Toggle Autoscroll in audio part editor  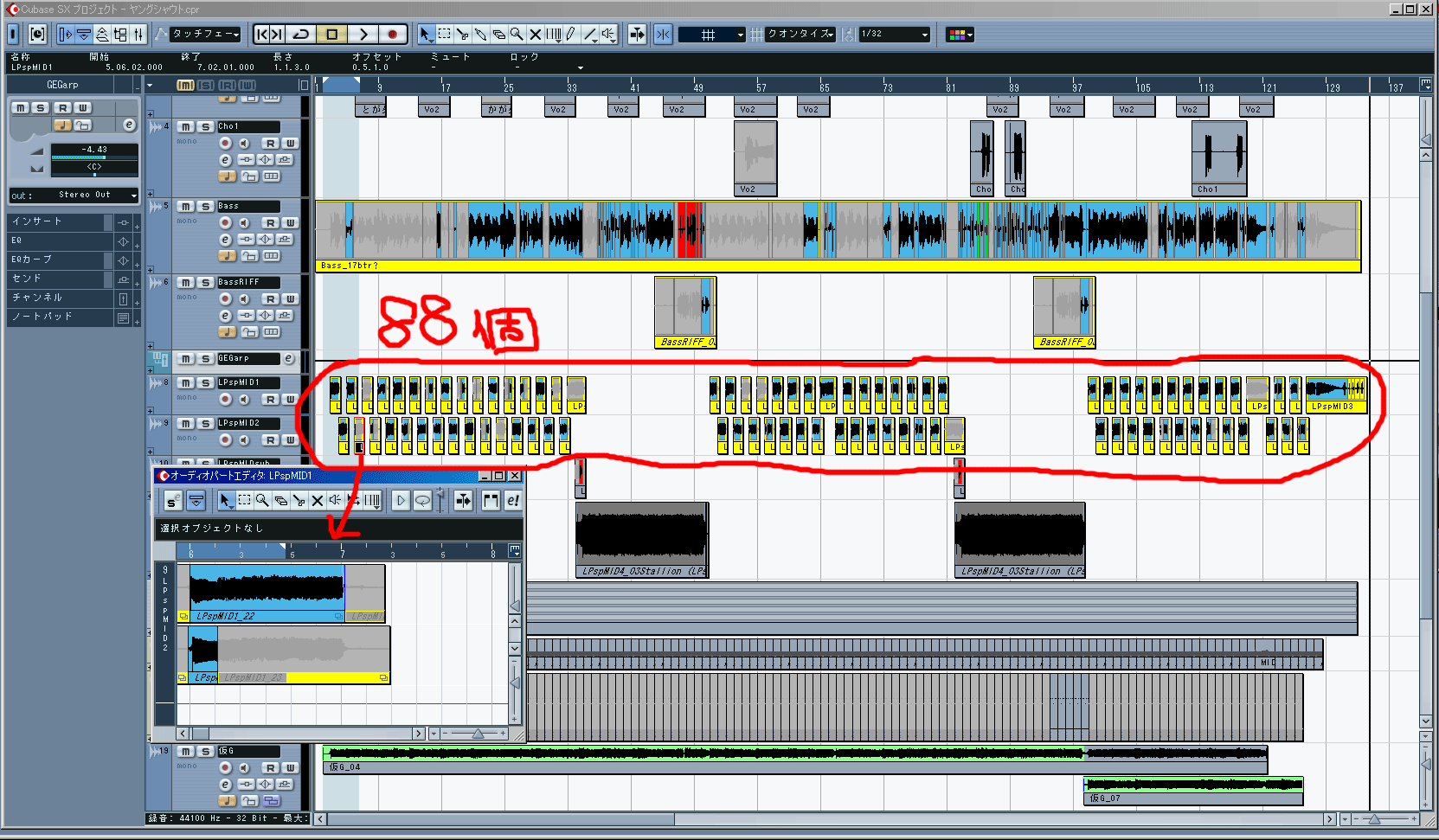[x=464, y=501]
